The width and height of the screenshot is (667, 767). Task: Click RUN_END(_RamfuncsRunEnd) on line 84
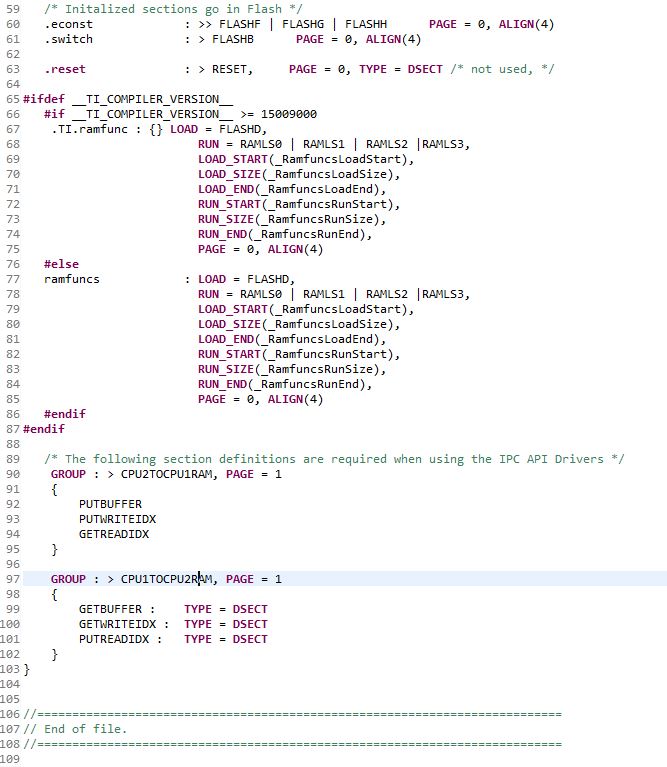pos(282,384)
